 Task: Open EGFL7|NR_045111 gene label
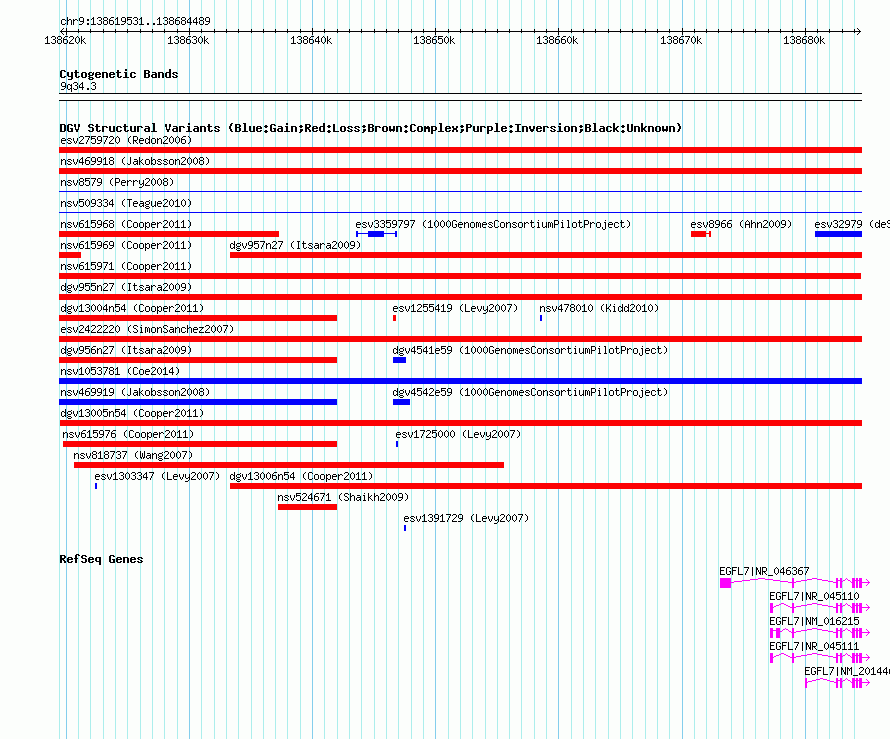coord(814,646)
